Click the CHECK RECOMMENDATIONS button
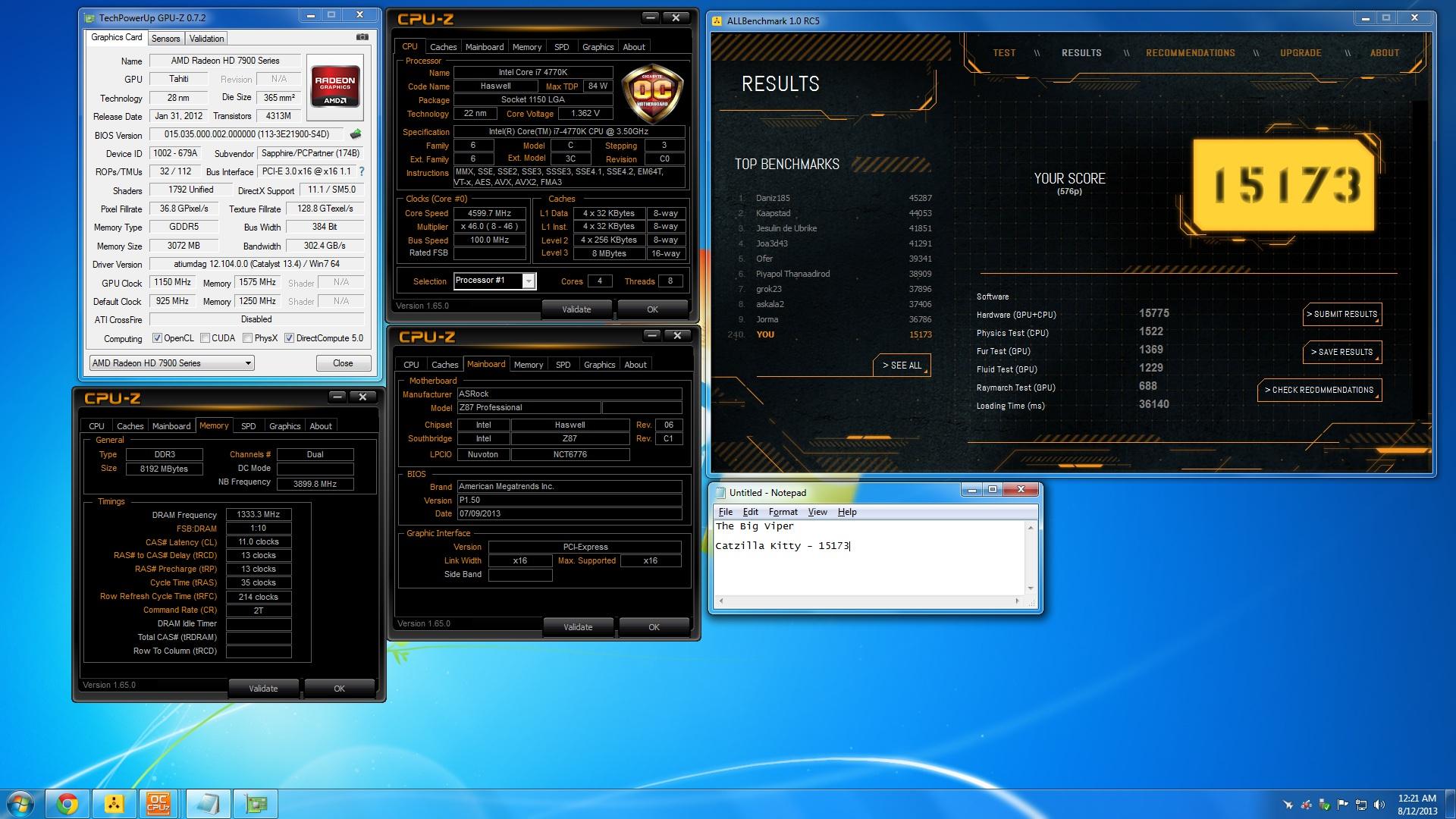The width and height of the screenshot is (1456, 819). (x=1319, y=390)
